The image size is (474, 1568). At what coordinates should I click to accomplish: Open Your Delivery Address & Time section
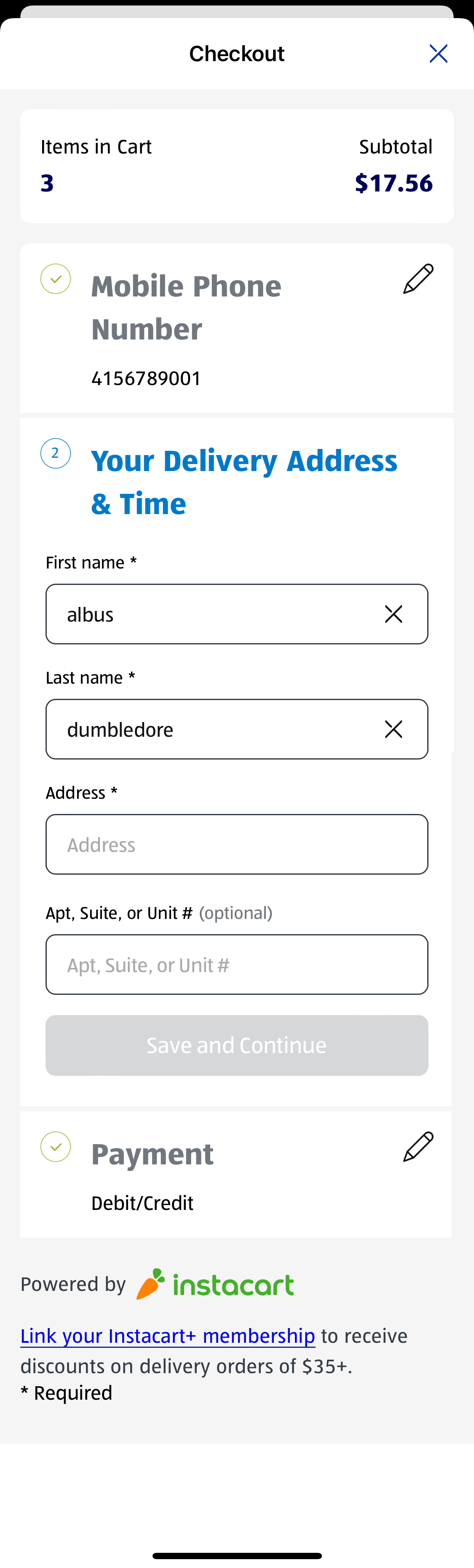tap(245, 482)
